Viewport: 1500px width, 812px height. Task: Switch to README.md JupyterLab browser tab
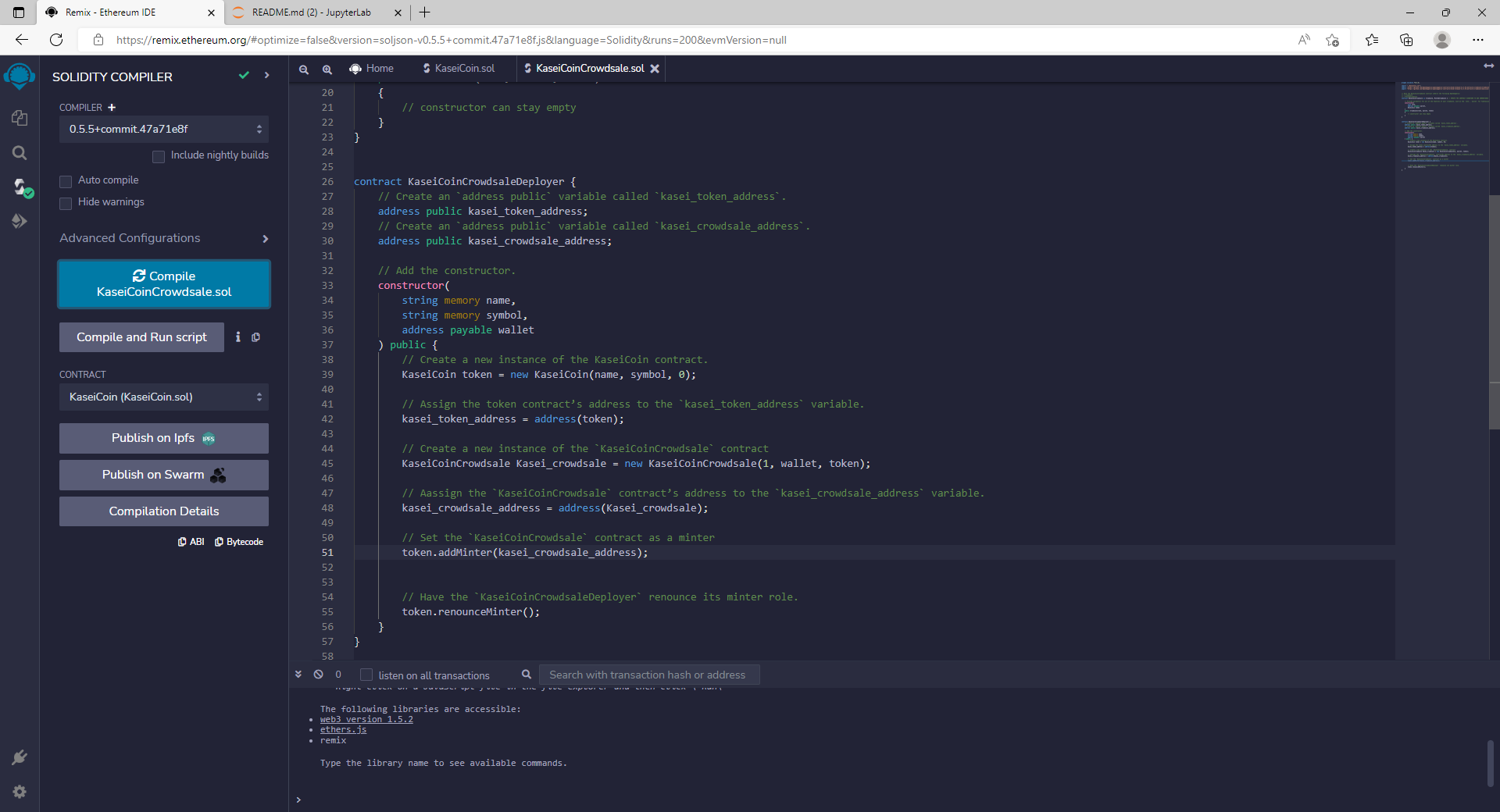tap(312, 12)
